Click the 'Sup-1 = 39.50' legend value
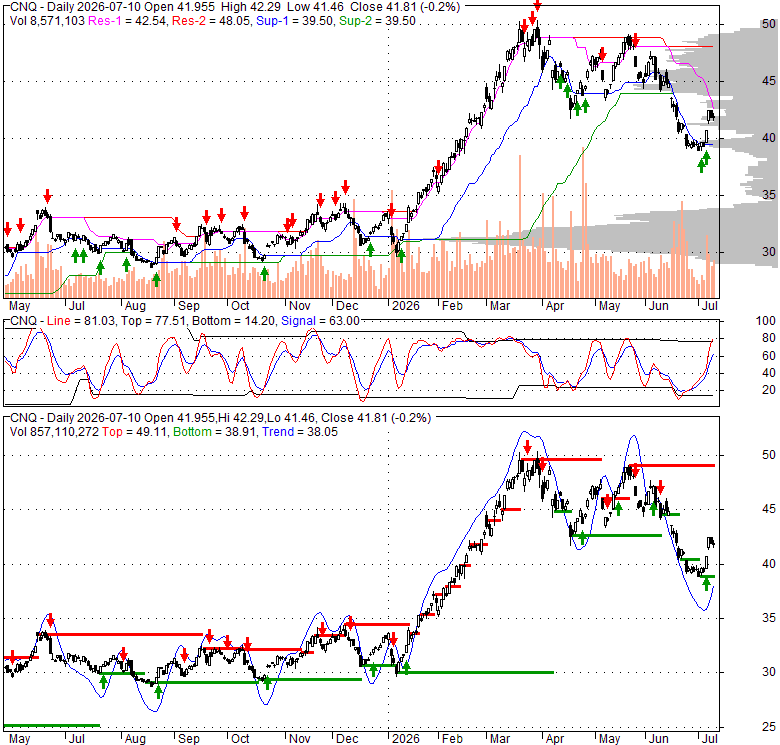 [294, 21]
